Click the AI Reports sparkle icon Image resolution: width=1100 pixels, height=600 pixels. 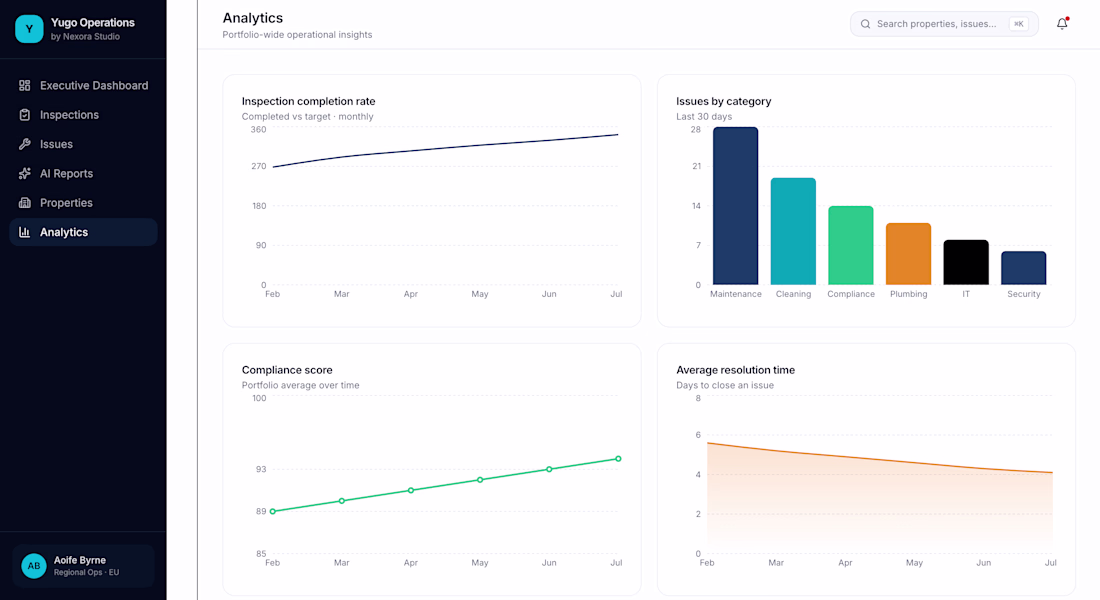(x=25, y=173)
